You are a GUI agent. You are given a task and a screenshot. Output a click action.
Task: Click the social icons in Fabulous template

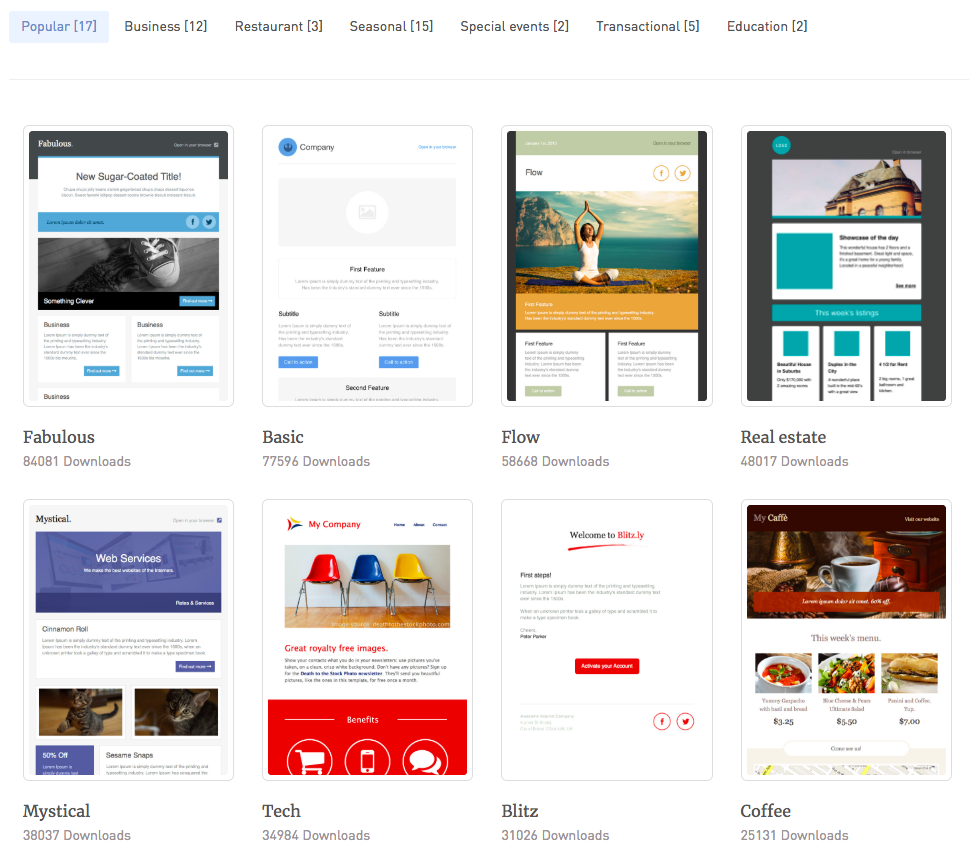click(x=203, y=222)
